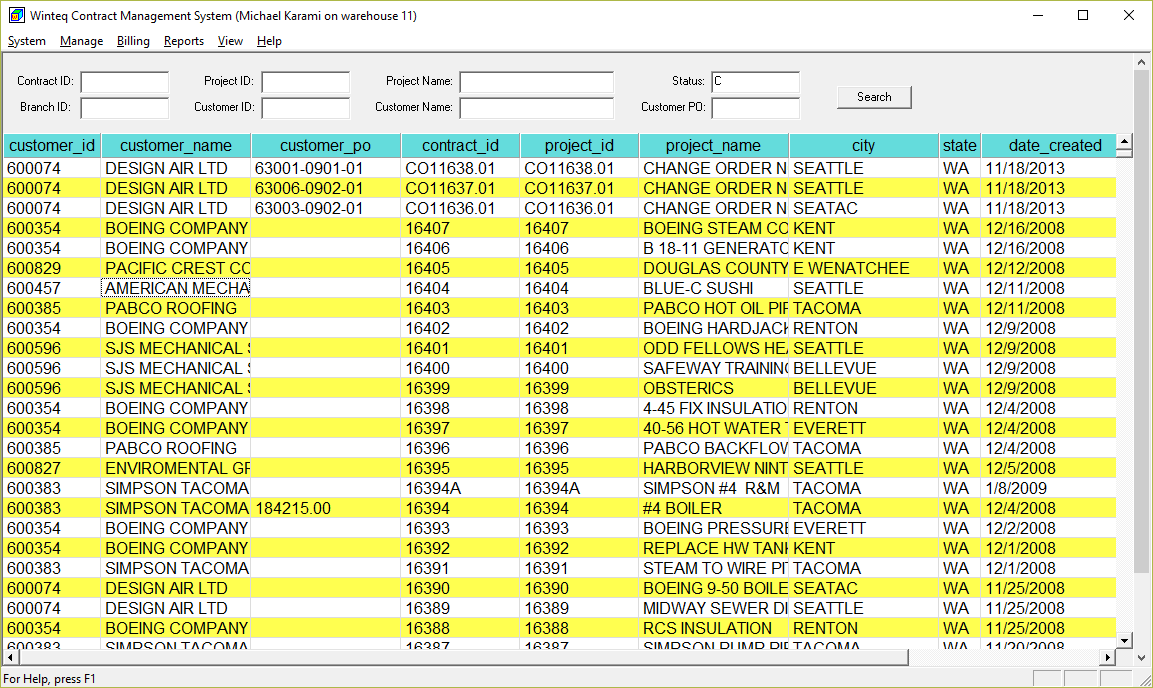Select the STEAM TO WIRE project name cell

(714, 568)
